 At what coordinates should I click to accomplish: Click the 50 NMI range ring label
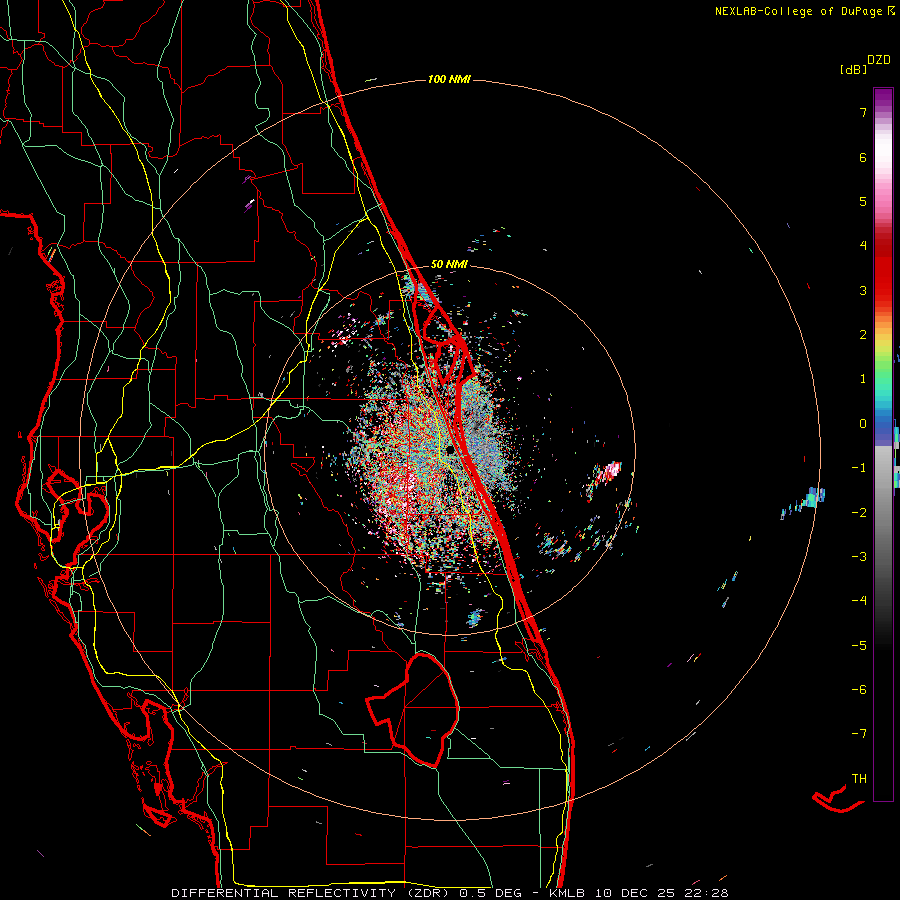point(449,264)
